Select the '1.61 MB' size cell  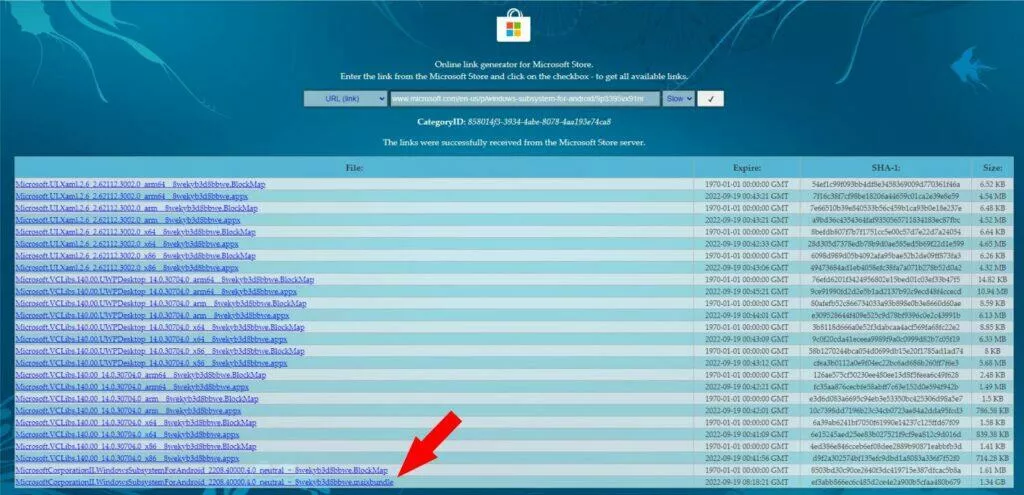(x=993, y=470)
